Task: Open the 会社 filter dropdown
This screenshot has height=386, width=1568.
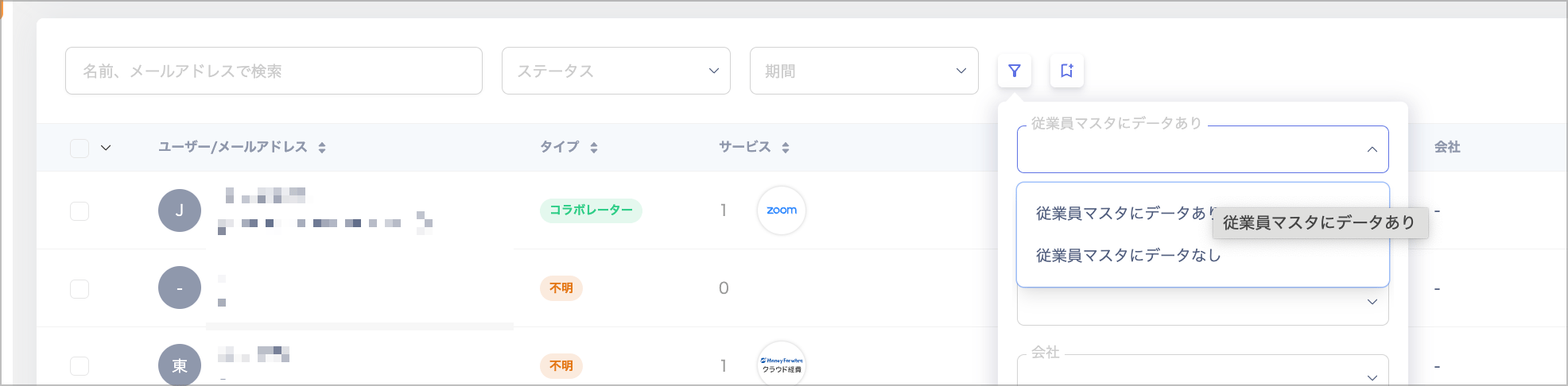Action: 1203,370
